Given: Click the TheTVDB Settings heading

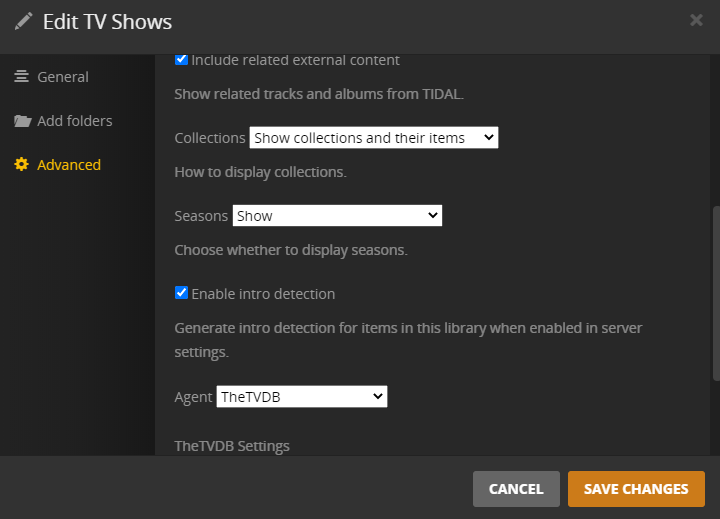Looking at the screenshot, I should pos(232,446).
